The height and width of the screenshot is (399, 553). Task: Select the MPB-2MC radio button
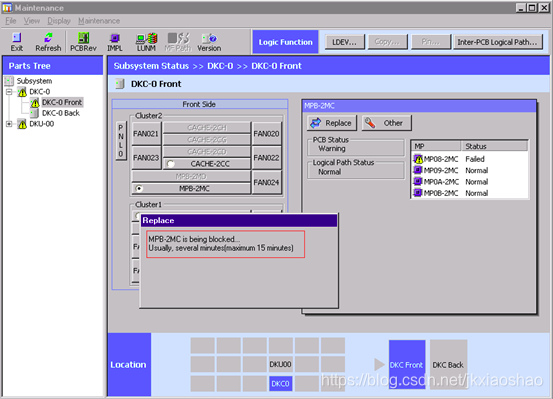click(139, 188)
